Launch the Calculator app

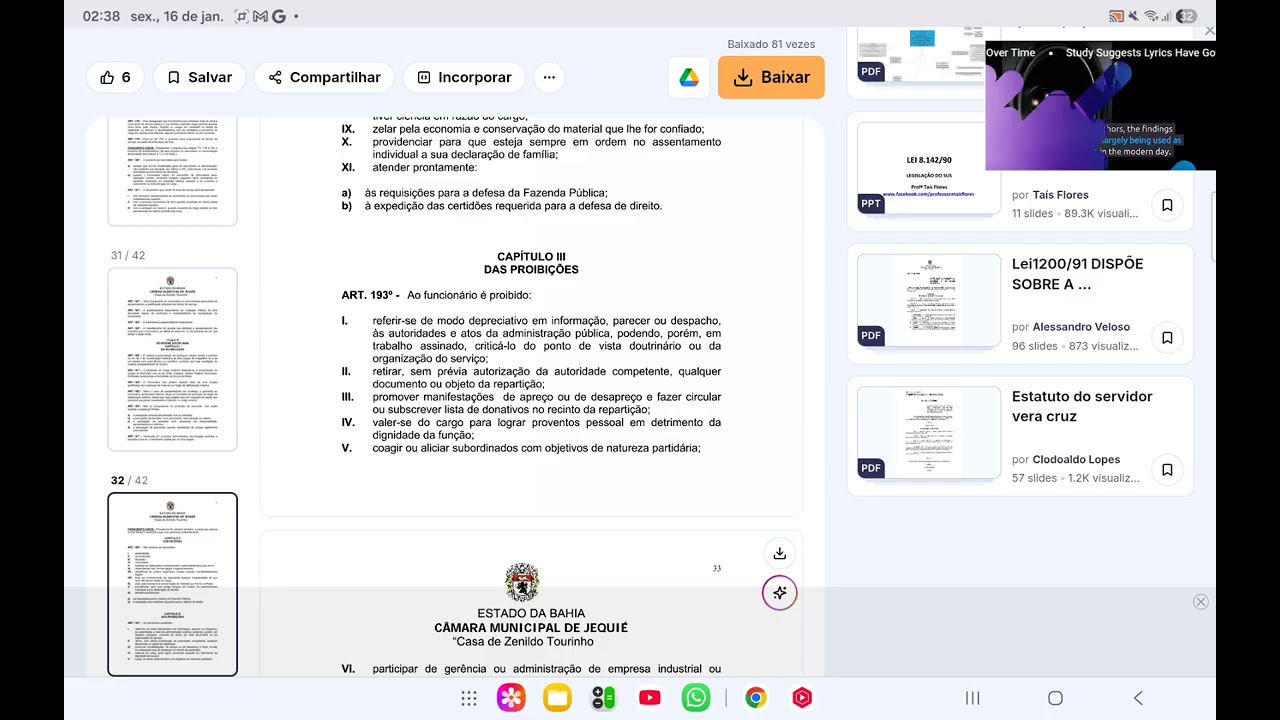click(603, 698)
